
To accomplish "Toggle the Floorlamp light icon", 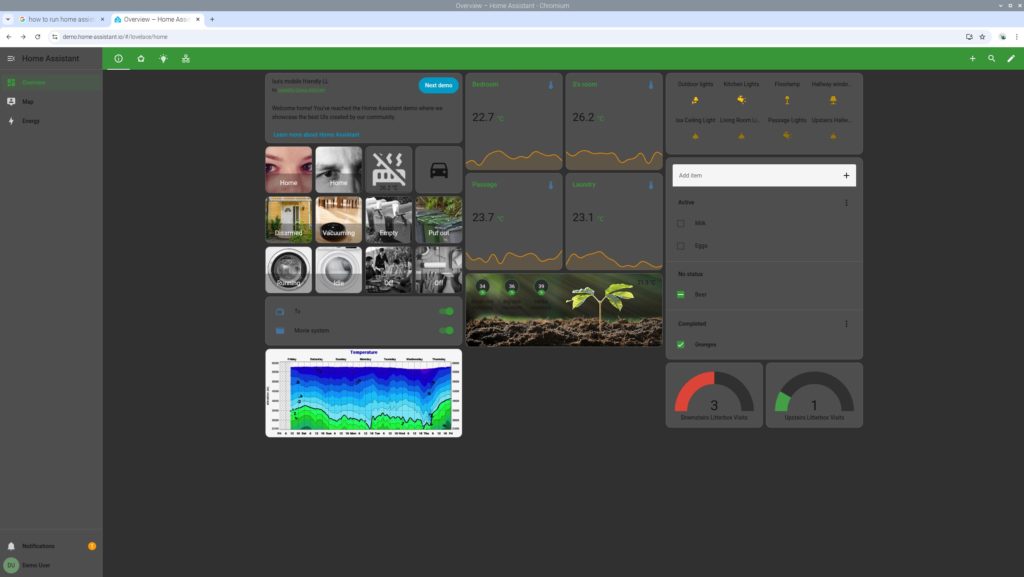I will pyautogui.click(x=787, y=100).
